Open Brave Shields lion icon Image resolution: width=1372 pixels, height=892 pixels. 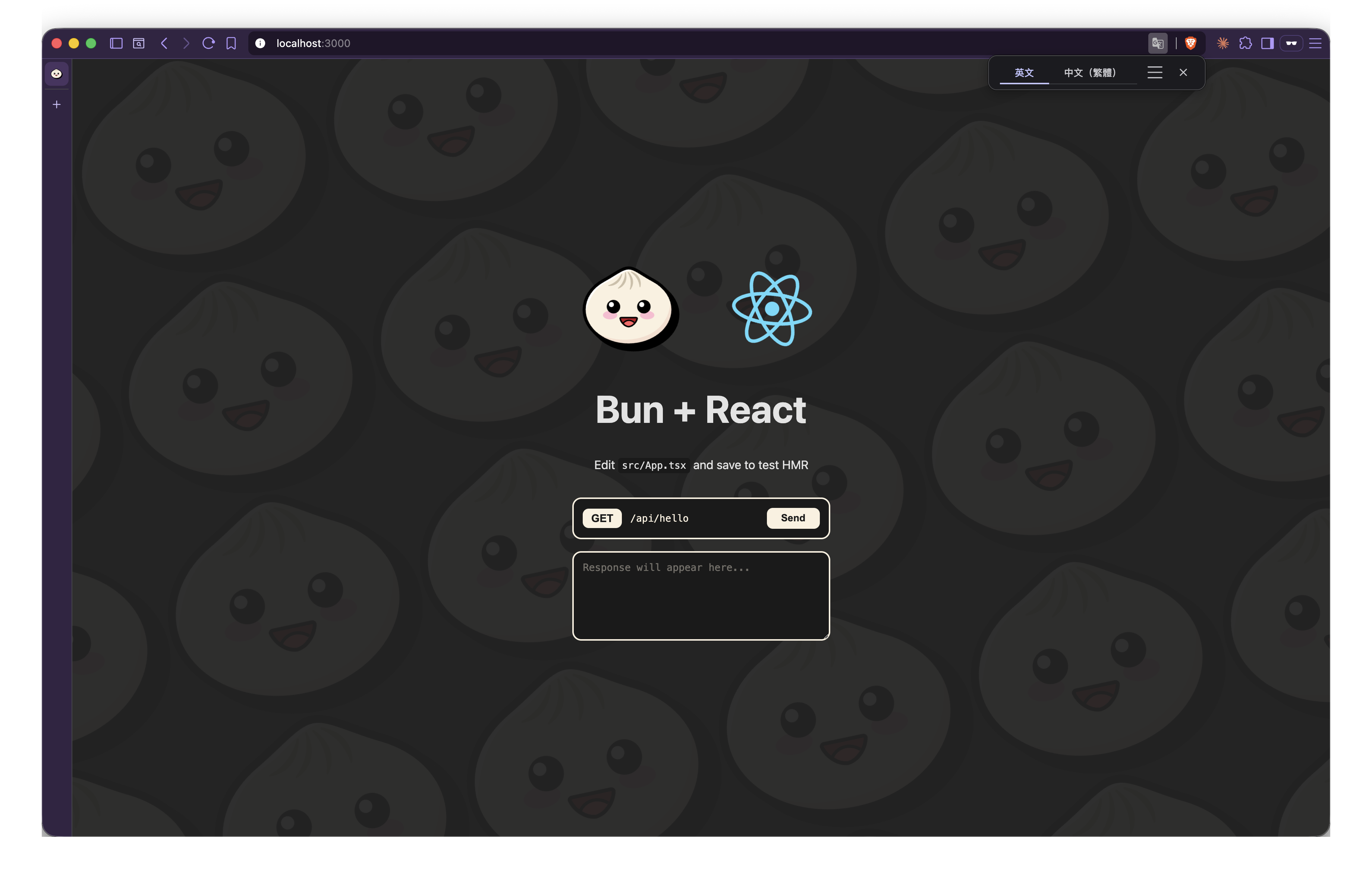coord(1191,43)
